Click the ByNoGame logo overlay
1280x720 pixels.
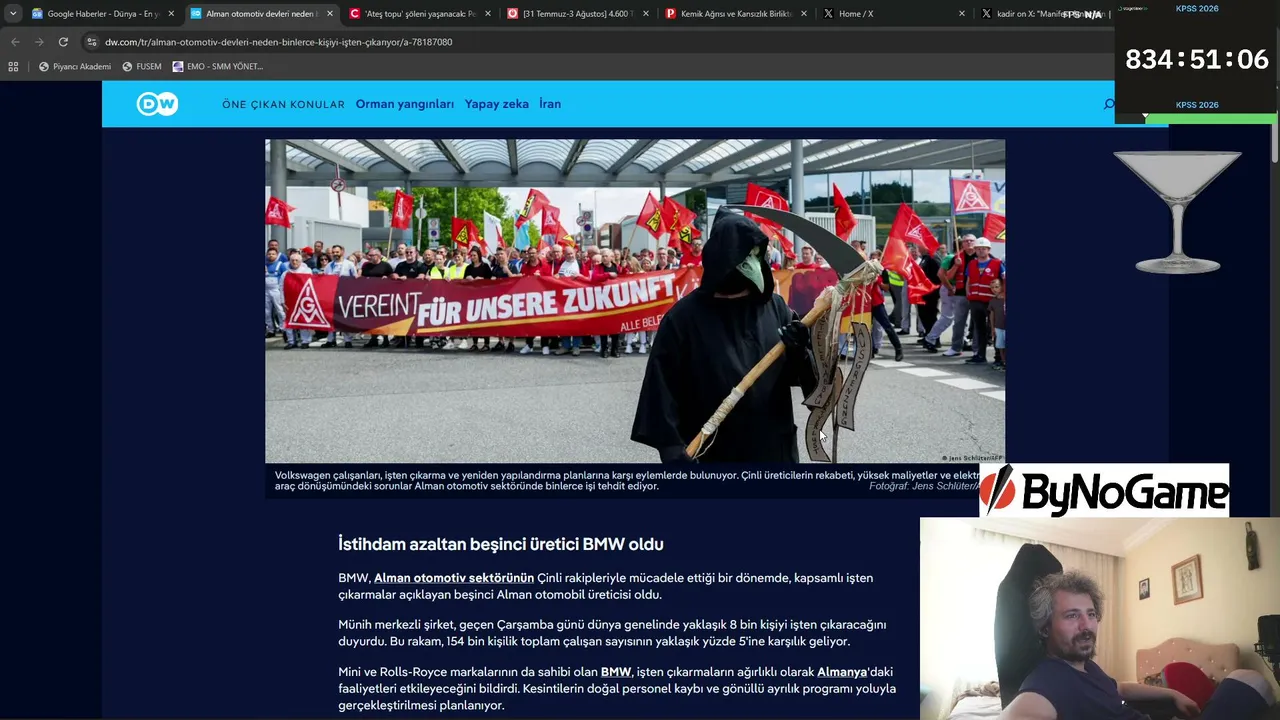(1104, 491)
